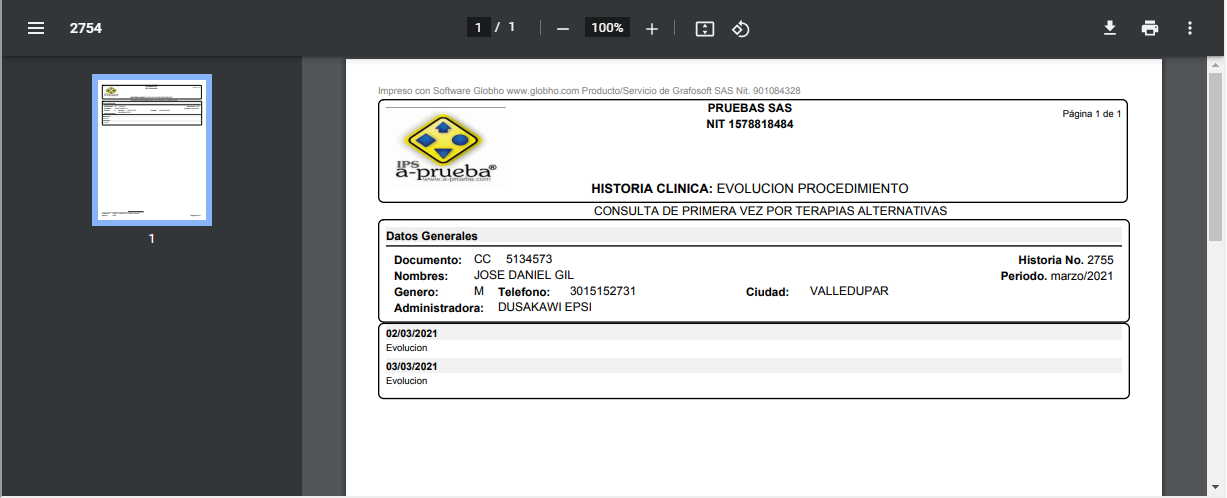This screenshot has width=1227, height=498.
Task: Toggle the sidebar with the hamburger menu icon
Action: pyautogui.click(x=36, y=28)
